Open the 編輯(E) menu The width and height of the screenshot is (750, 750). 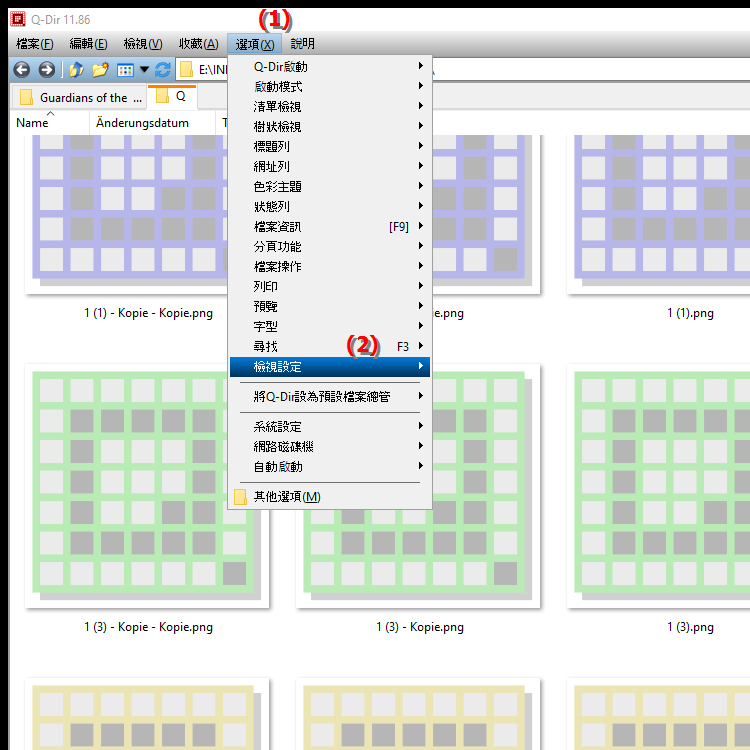(x=88, y=44)
